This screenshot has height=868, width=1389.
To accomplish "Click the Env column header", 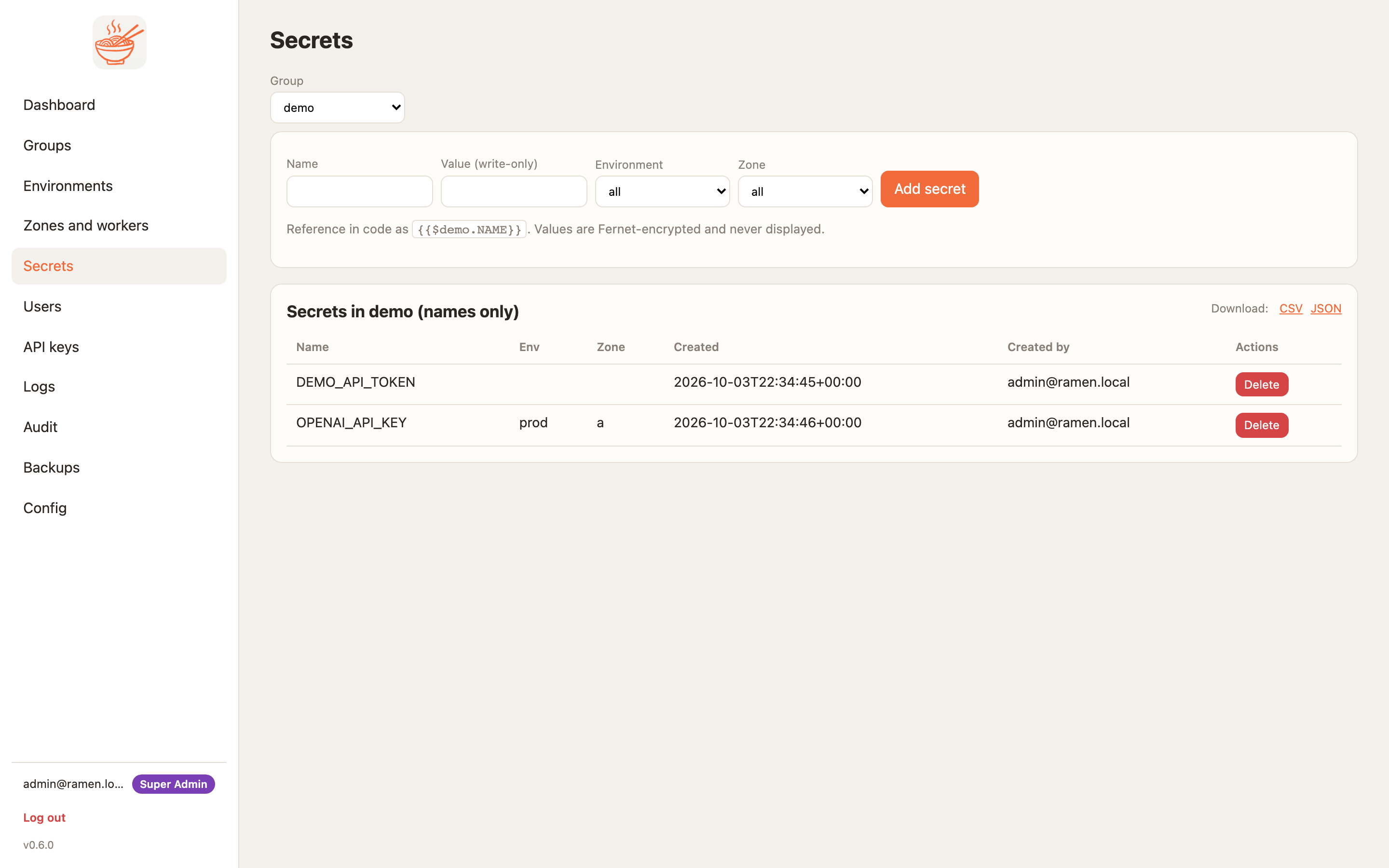I will coord(529,347).
